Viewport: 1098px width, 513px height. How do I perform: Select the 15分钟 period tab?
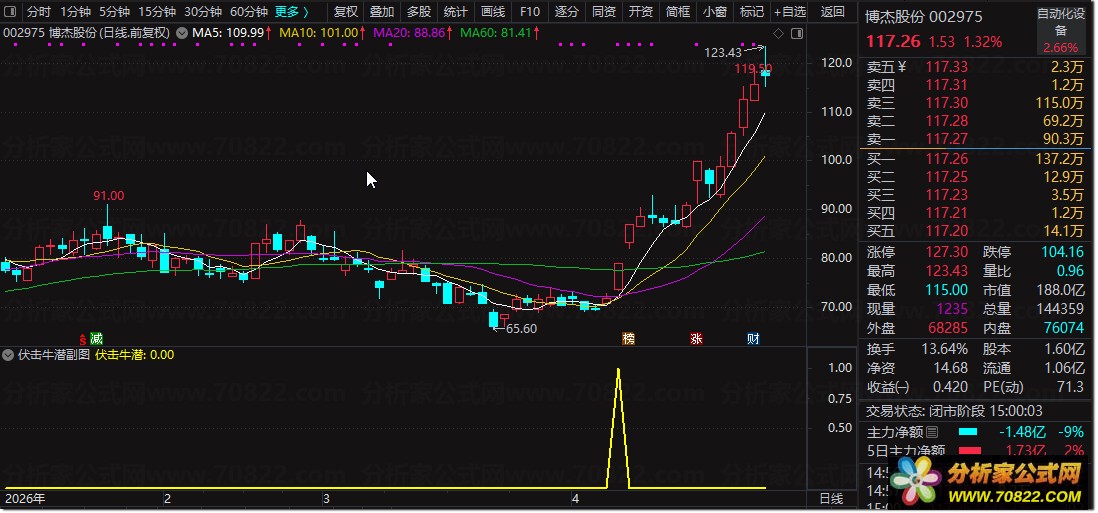click(x=157, y=12)
